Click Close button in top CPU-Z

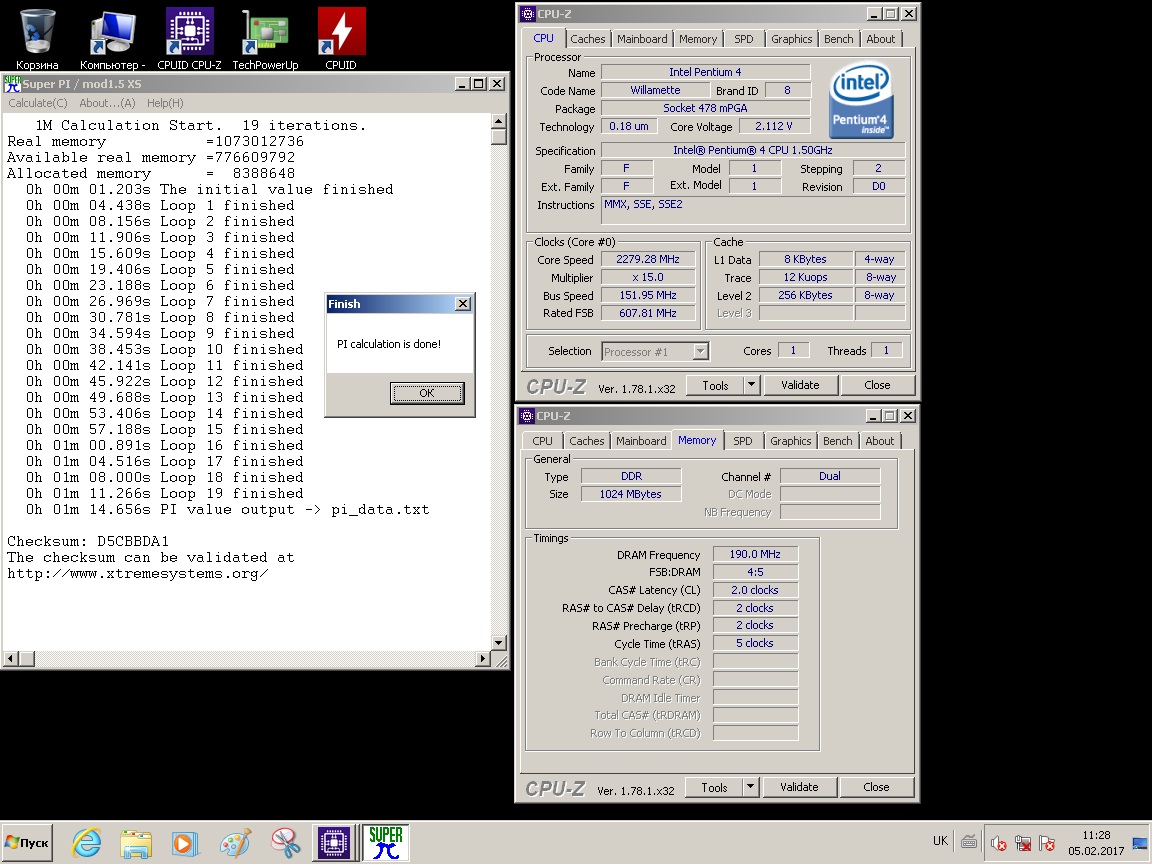point(877,385)
